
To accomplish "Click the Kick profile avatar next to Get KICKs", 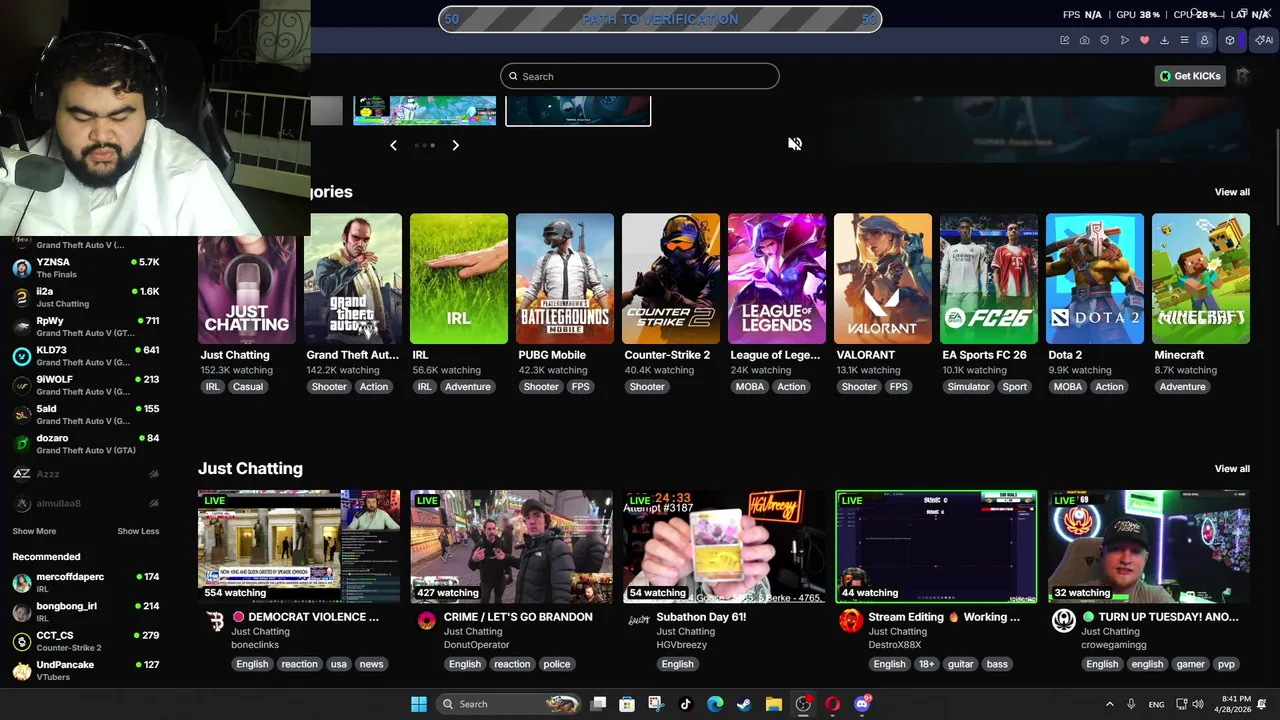I will [1242, 76].
